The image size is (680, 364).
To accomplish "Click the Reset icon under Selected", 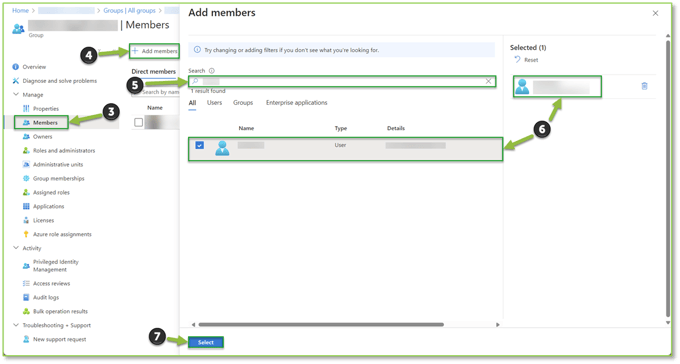I will pos(517,59).
